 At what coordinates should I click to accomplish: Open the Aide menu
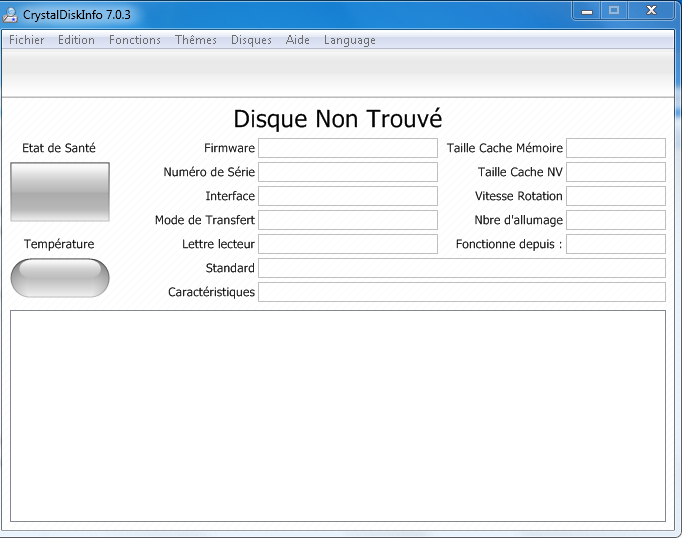(x=297, y=40)
